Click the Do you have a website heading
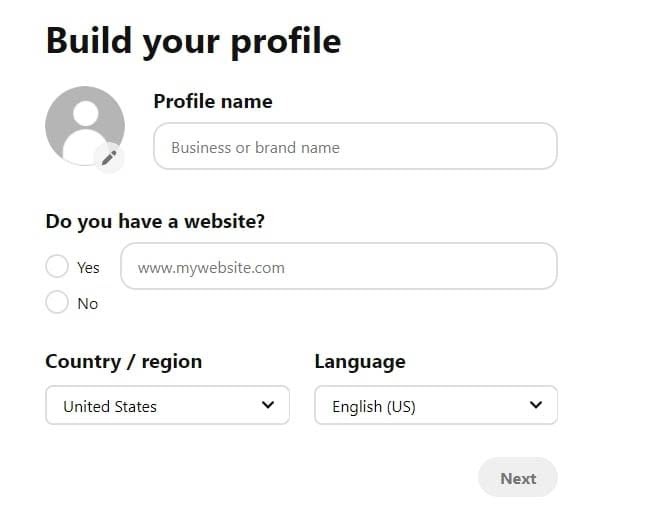This screenshot has height=513, width=648. click(x=155, y=222)
